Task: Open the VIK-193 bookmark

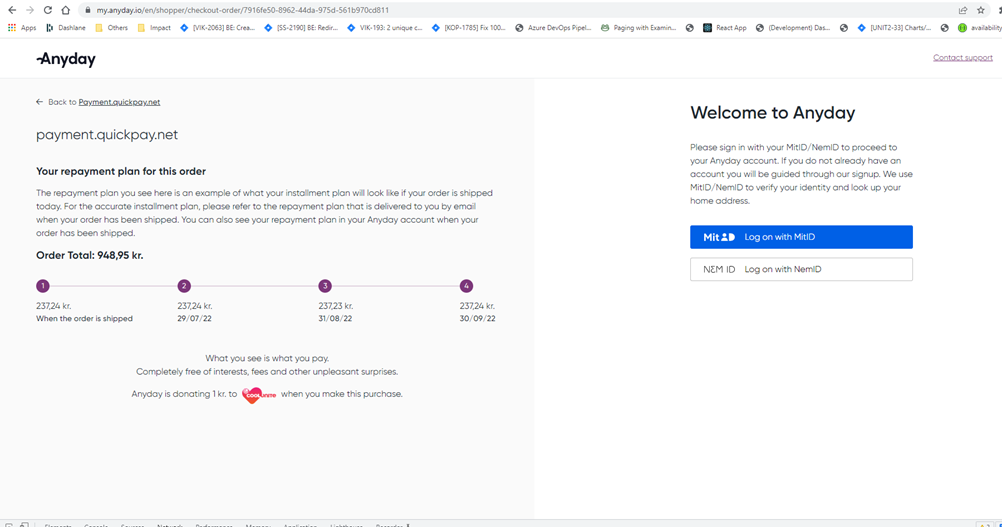Action: point(385,28)
